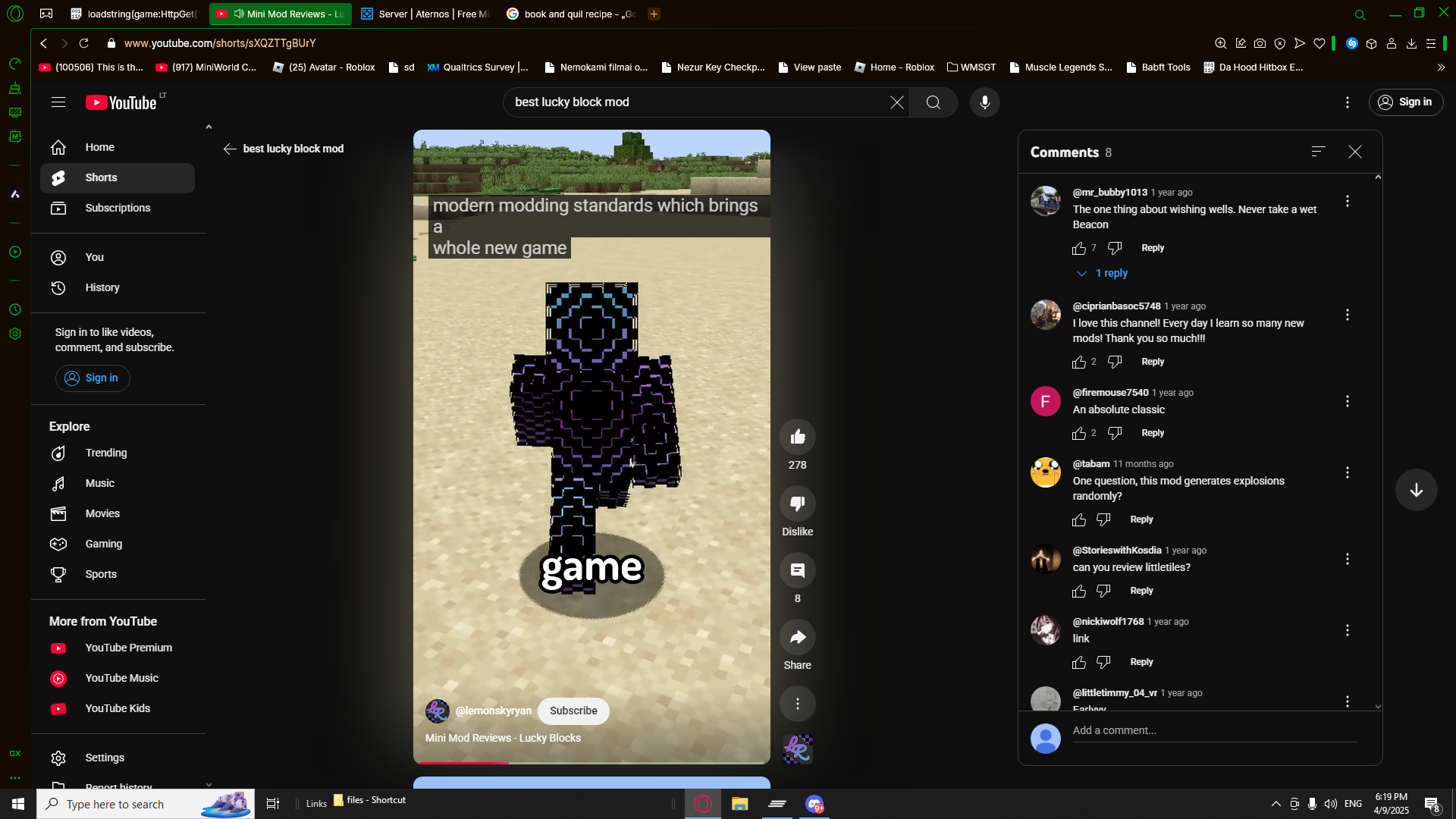Open options menu for @ciprianbasoc5748 comment
This screenshot has height=819, width=1456.
pos(1348,315)
